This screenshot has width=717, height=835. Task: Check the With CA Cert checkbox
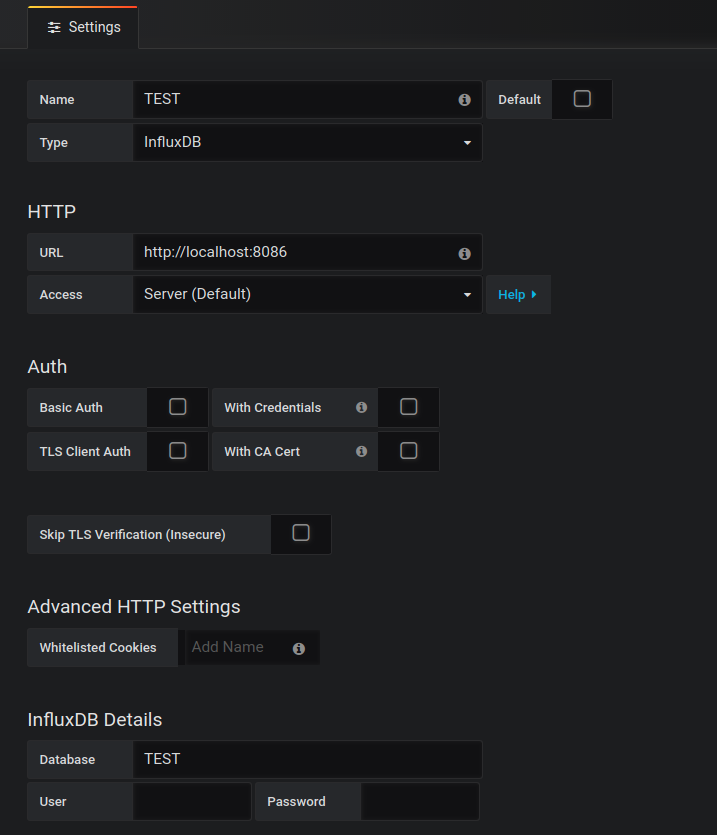pos(409,451)
